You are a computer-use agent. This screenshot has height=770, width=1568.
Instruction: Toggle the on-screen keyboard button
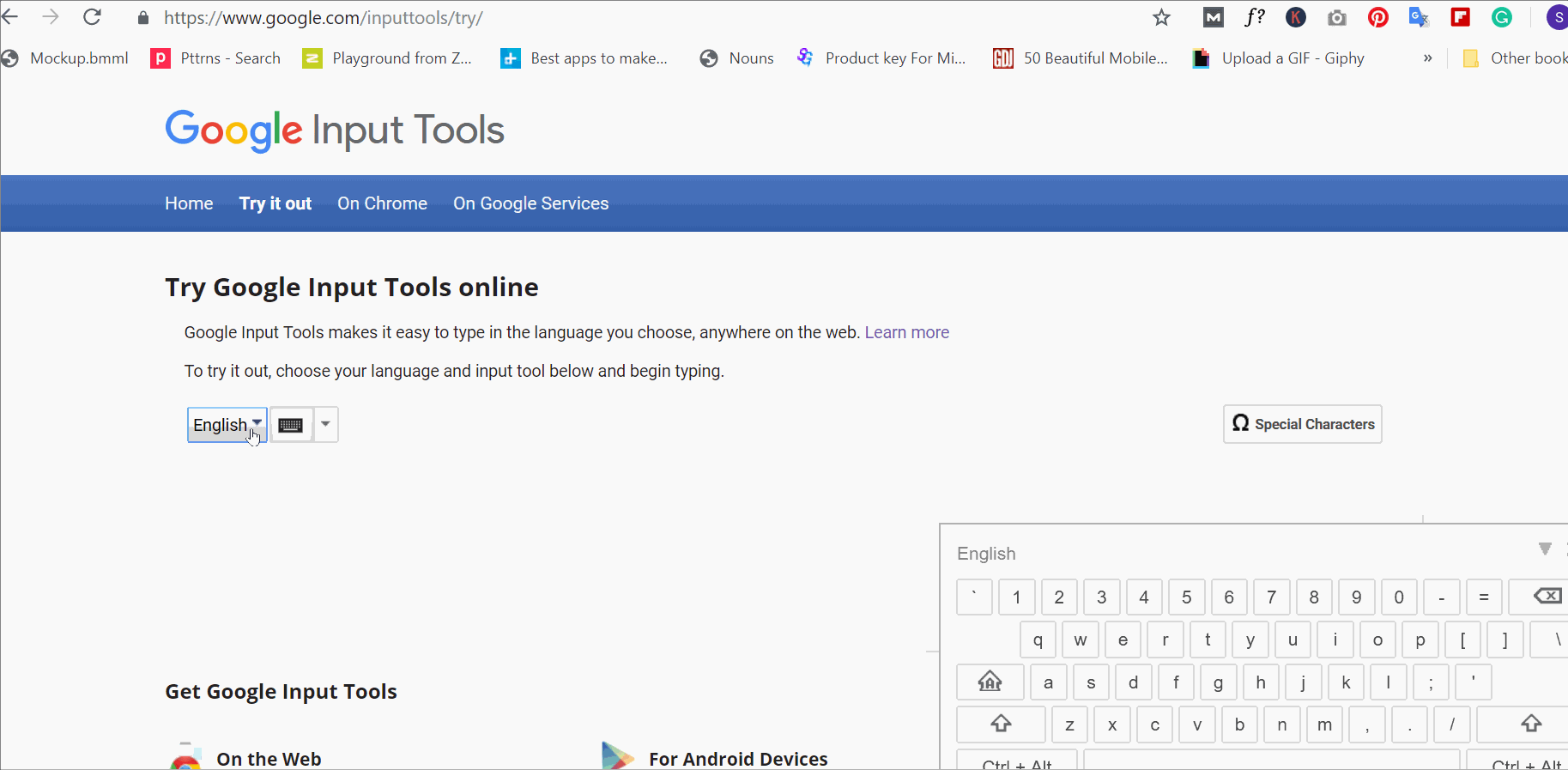291,425
